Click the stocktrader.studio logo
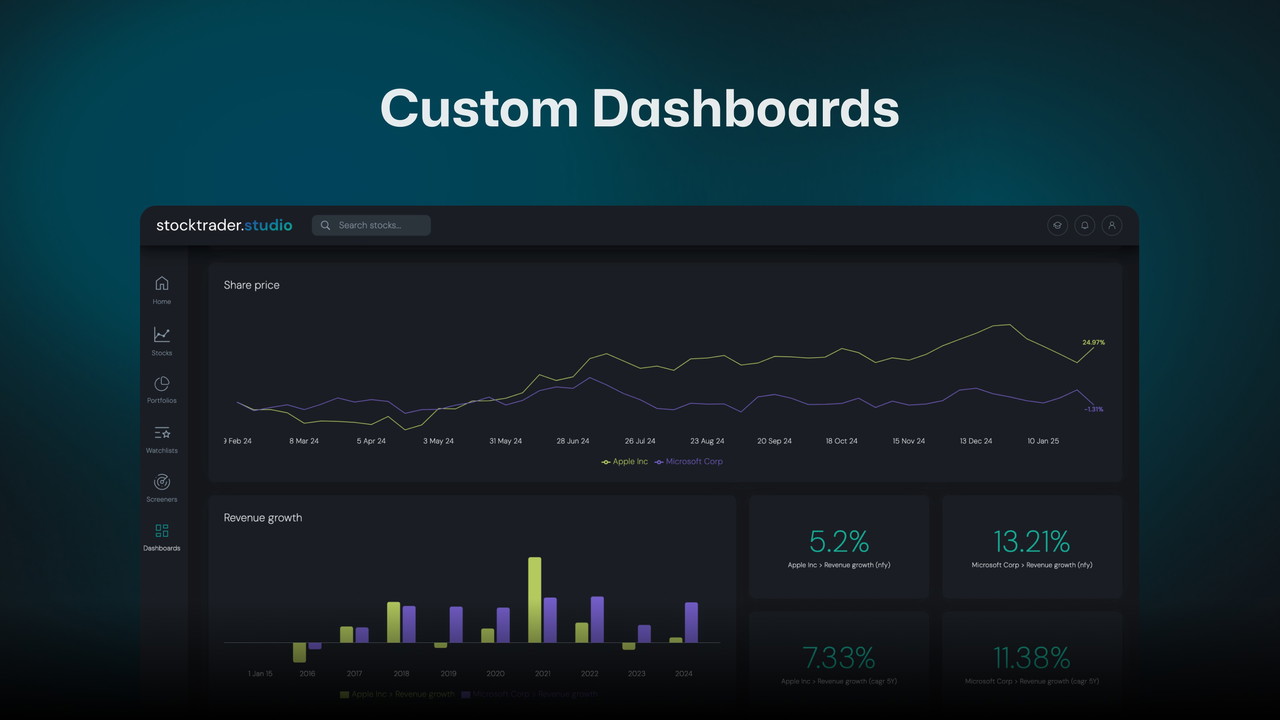The height and width of the screenshot is (720, 1280). 224,226
